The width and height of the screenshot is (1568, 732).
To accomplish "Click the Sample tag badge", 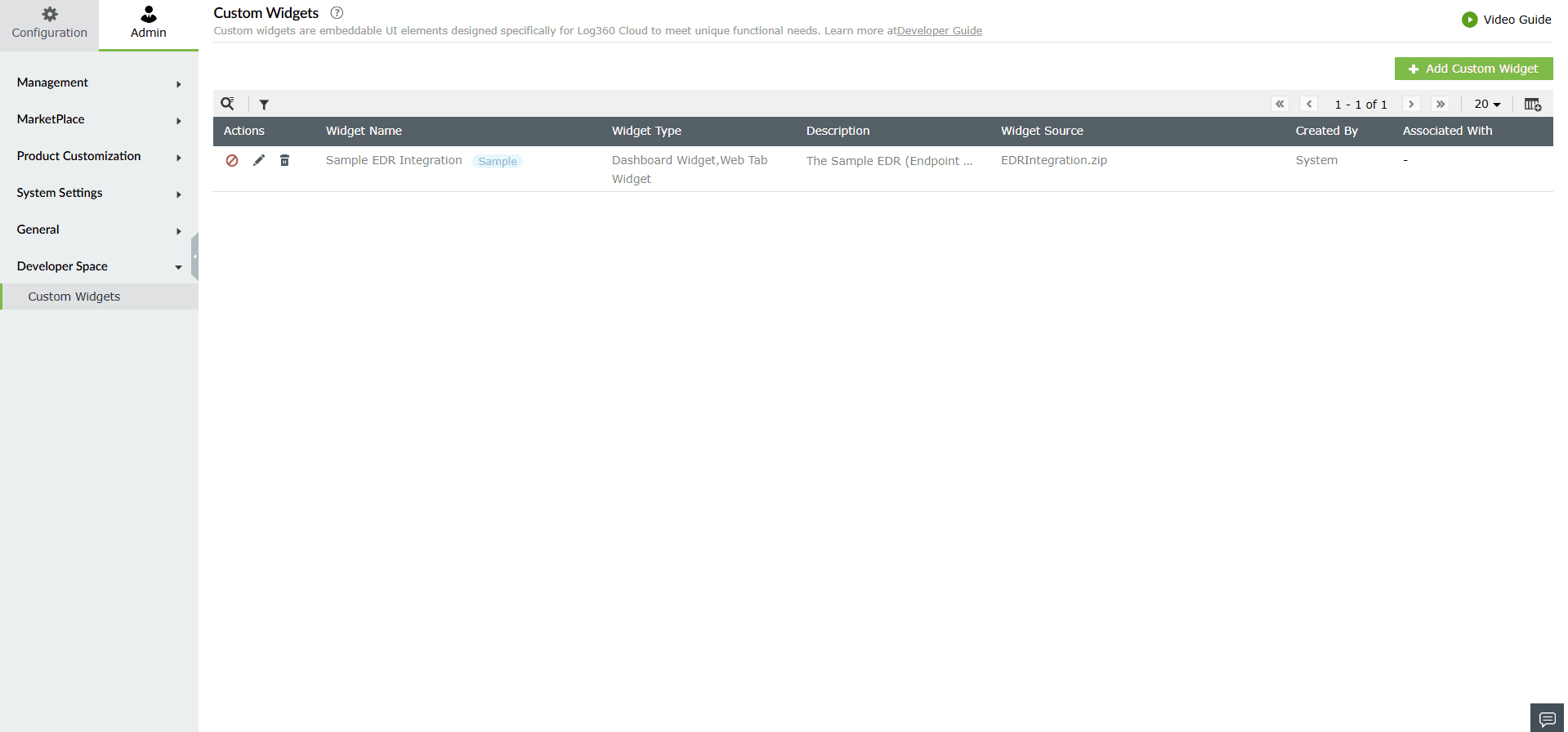I will coord(498,162).
